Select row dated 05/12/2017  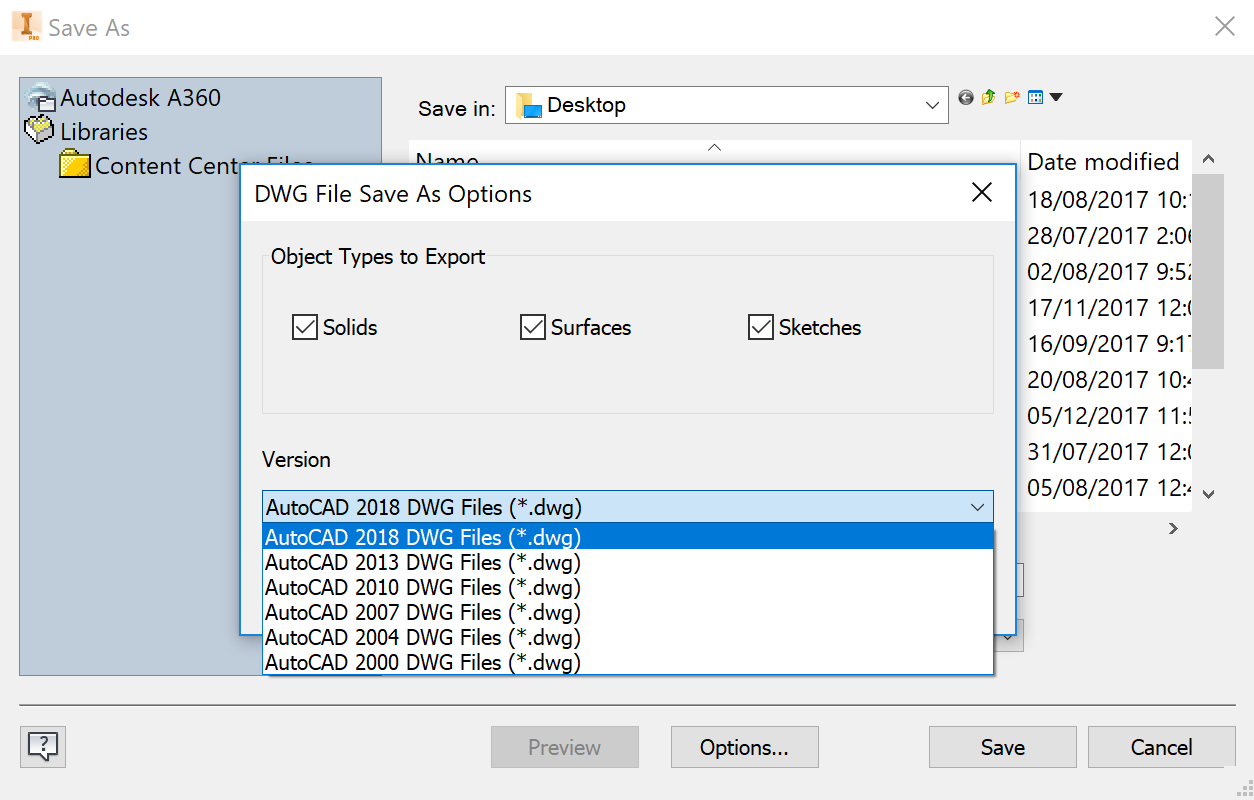(x=1107, y=415)
